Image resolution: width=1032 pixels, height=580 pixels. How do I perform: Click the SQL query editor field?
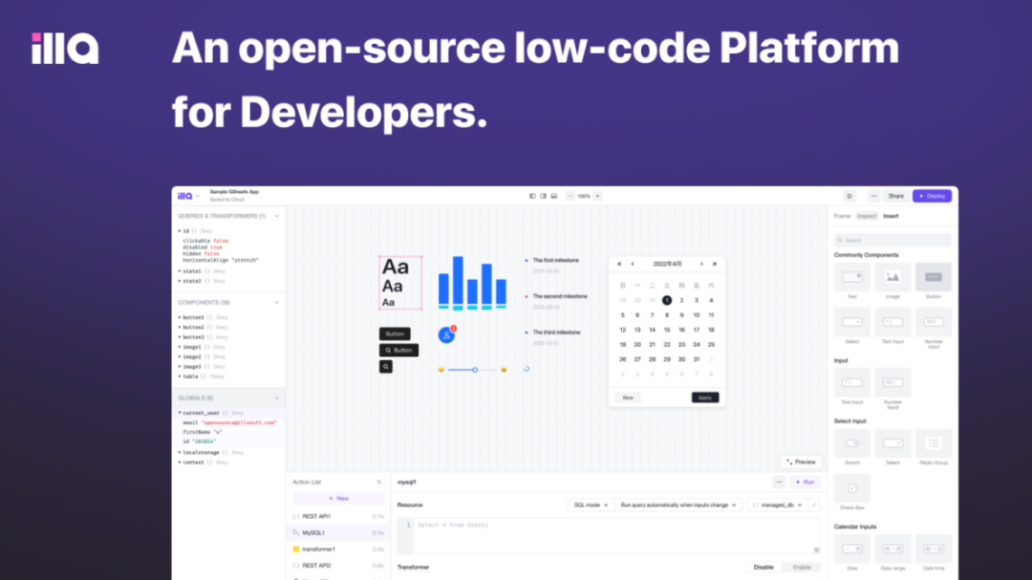tap(609, 536)
